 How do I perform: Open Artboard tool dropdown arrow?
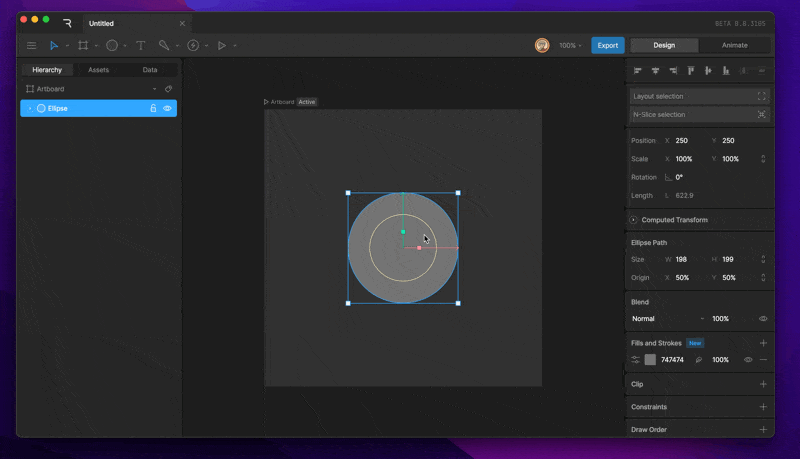pos(96,46)
